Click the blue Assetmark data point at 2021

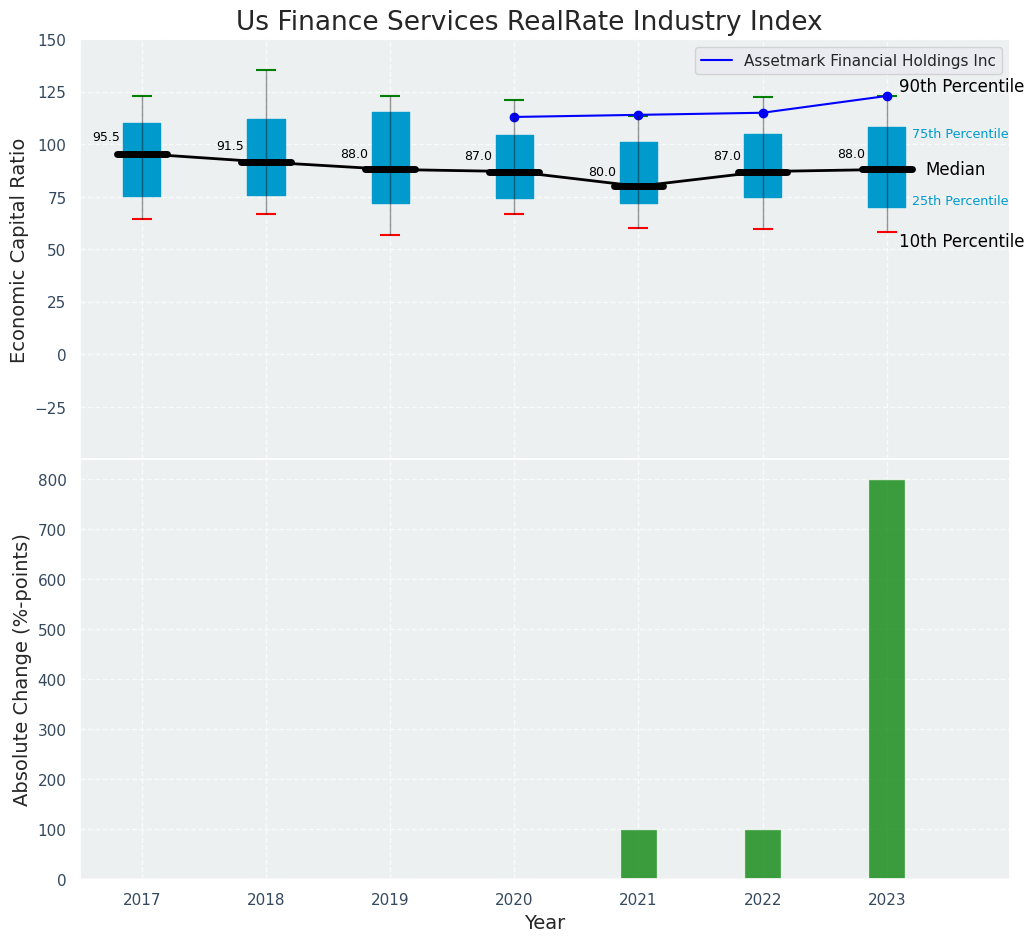[638, 115]
